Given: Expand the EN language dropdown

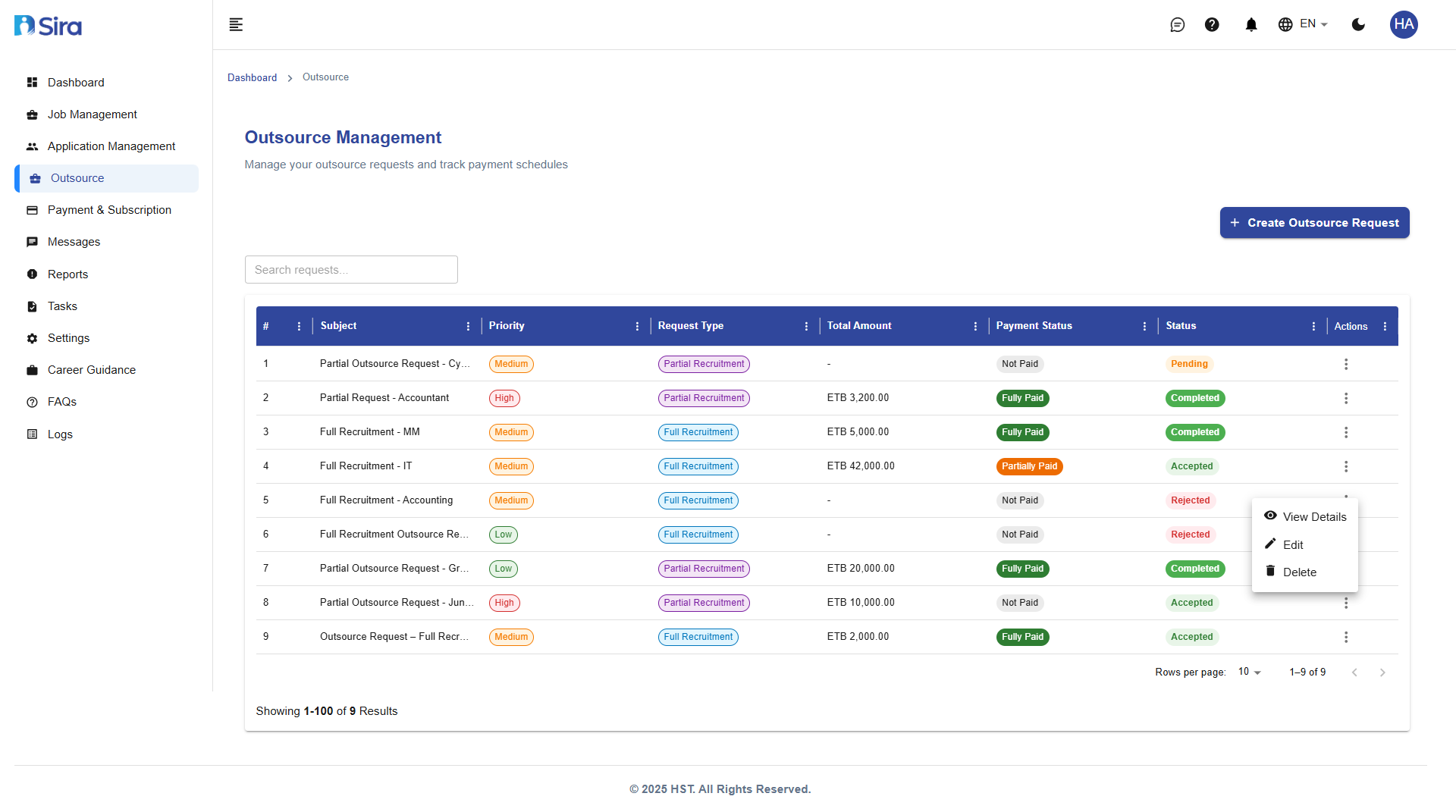Looking at the screenshot, I should click(1303, 24).
